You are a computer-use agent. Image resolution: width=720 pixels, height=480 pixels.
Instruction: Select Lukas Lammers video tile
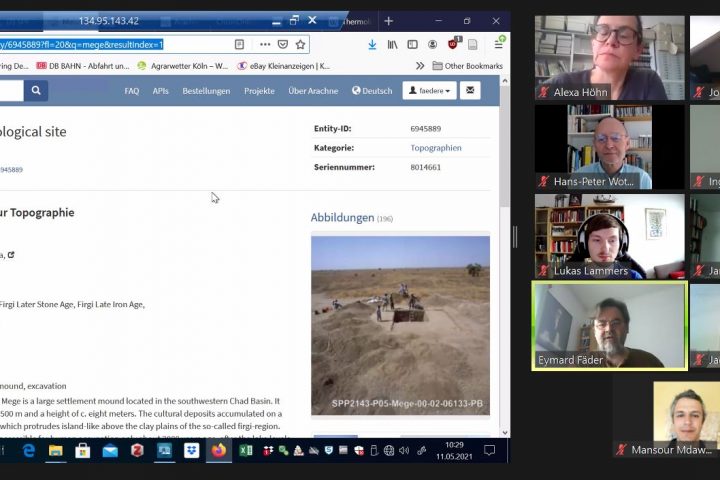click(x=609, y=236)
